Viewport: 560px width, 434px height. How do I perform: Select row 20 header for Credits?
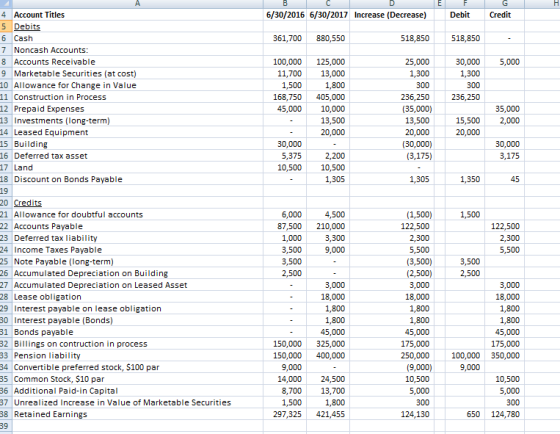pos(6,203)
